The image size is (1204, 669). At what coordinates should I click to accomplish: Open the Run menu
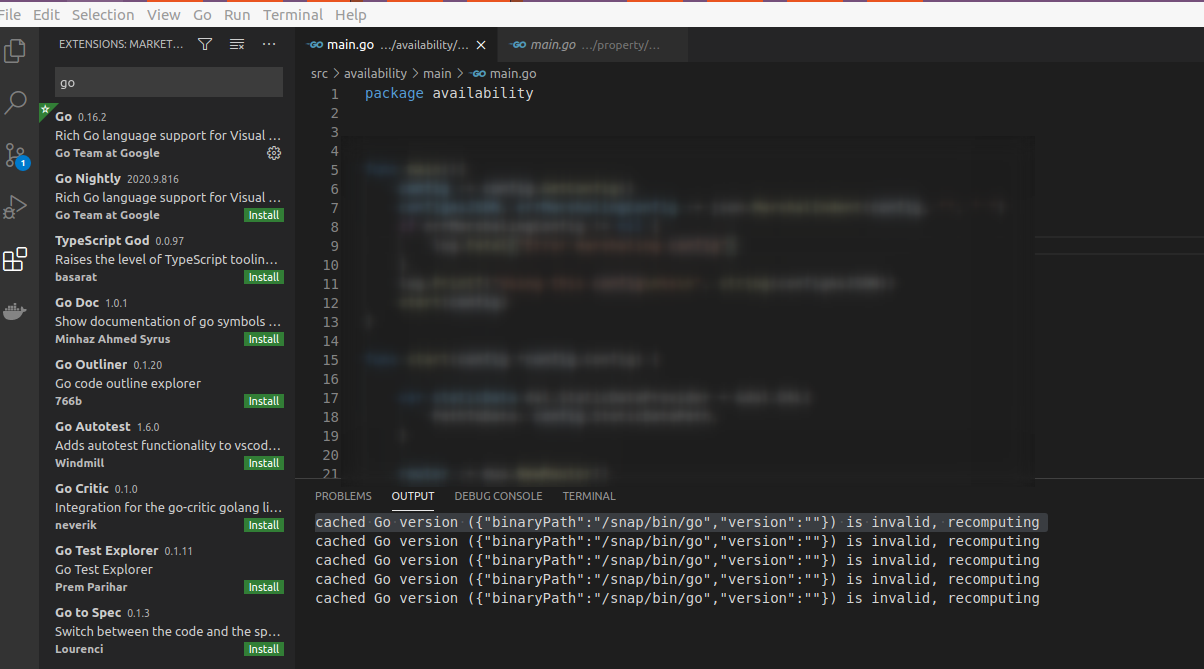(236, 14)
